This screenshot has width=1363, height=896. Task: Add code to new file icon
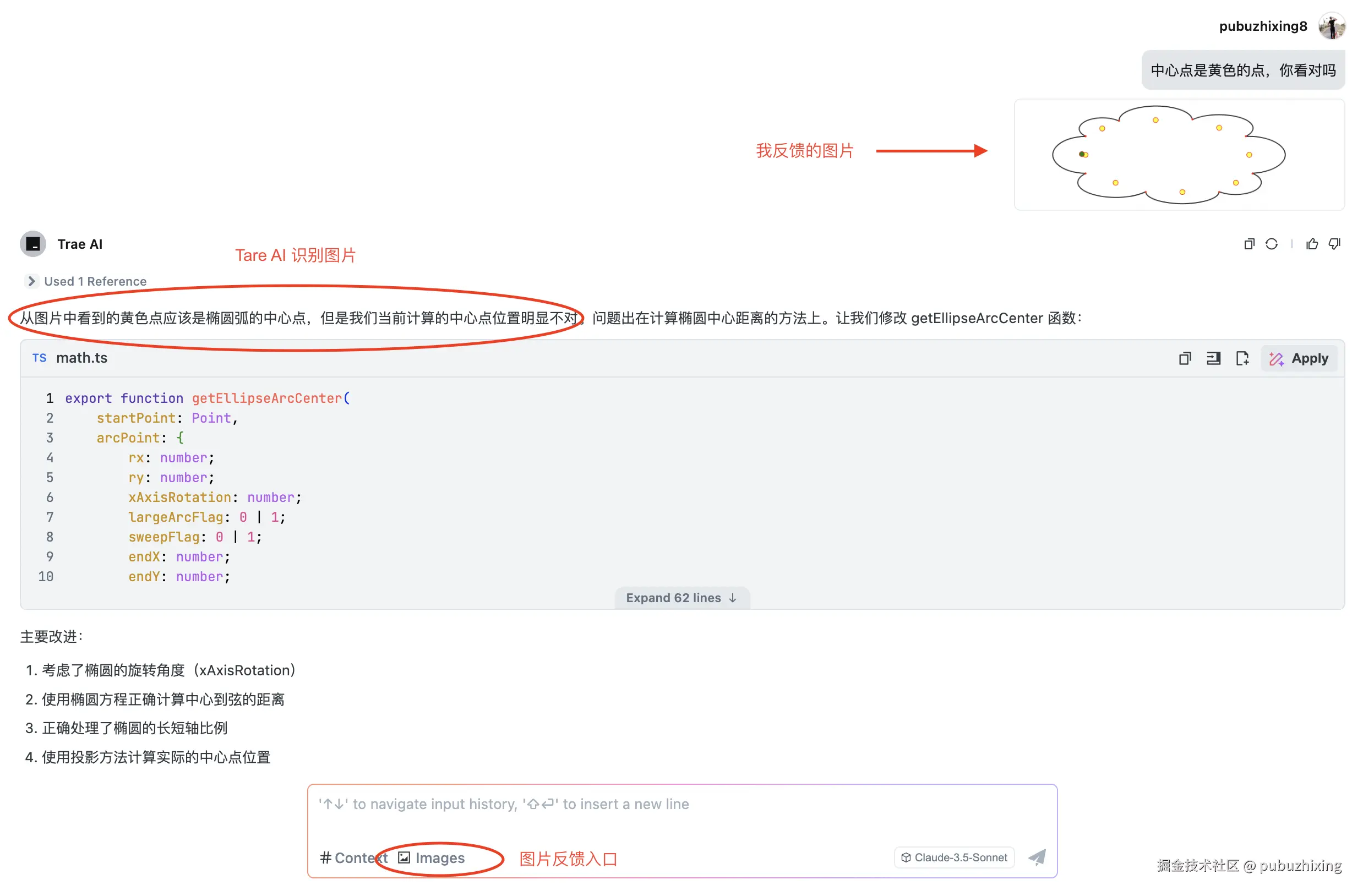click(x=1241, y=358)
